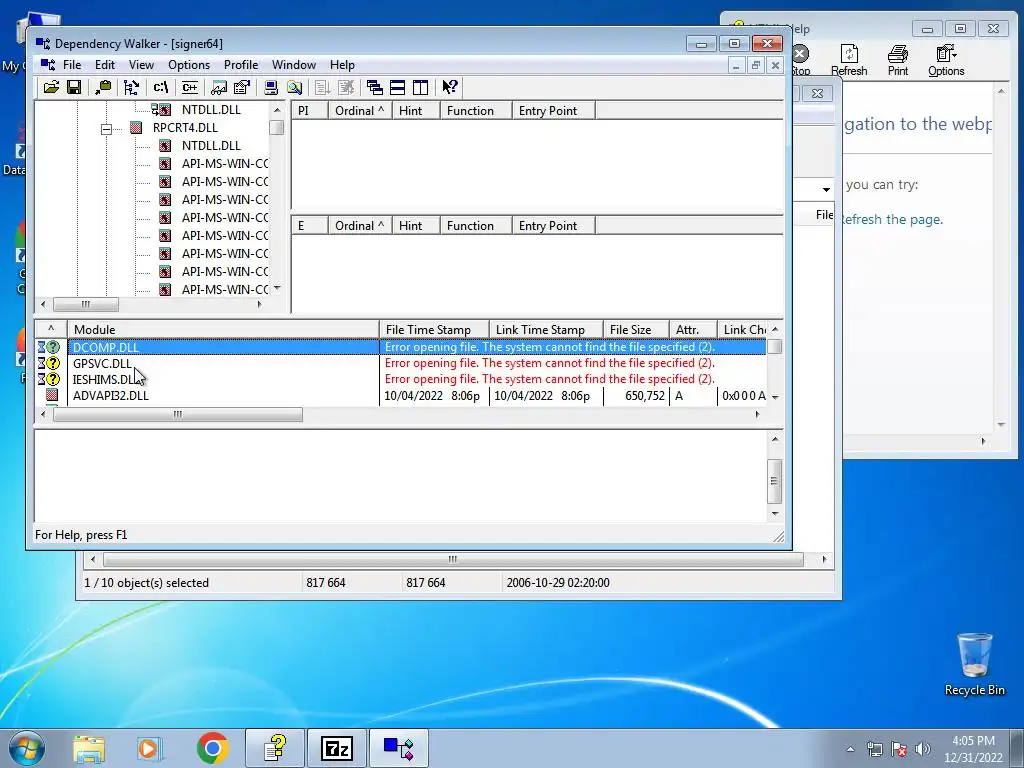The image size is (1024, 768).
Task: Select the DCOMP.DLL module row
Action: (400, 347)
